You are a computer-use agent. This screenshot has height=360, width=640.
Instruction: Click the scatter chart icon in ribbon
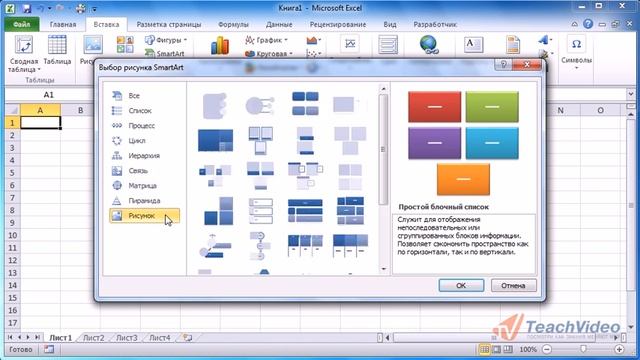[313, 53]
